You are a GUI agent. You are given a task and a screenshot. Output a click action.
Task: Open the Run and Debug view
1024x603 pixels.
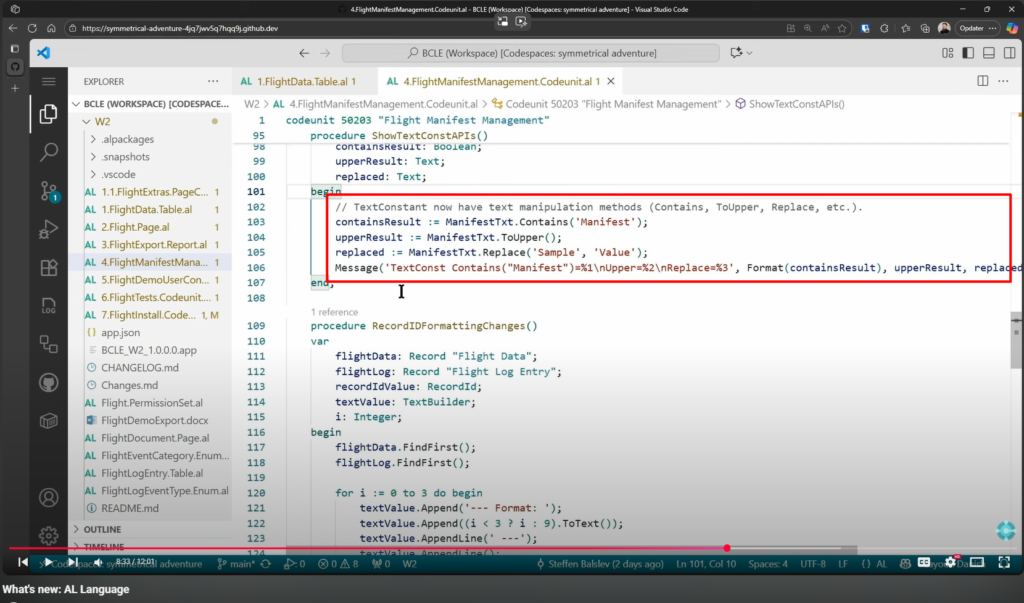point(48,229)
